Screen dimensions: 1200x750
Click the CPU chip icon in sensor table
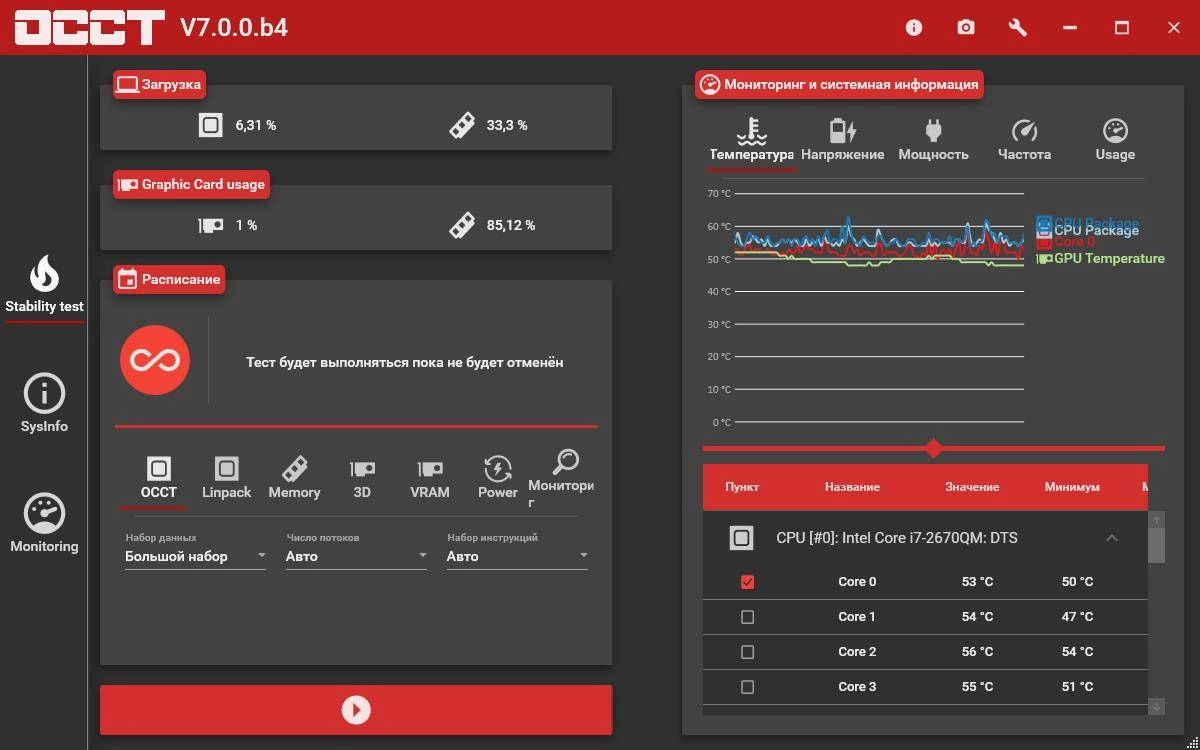[x=741, y=538]
